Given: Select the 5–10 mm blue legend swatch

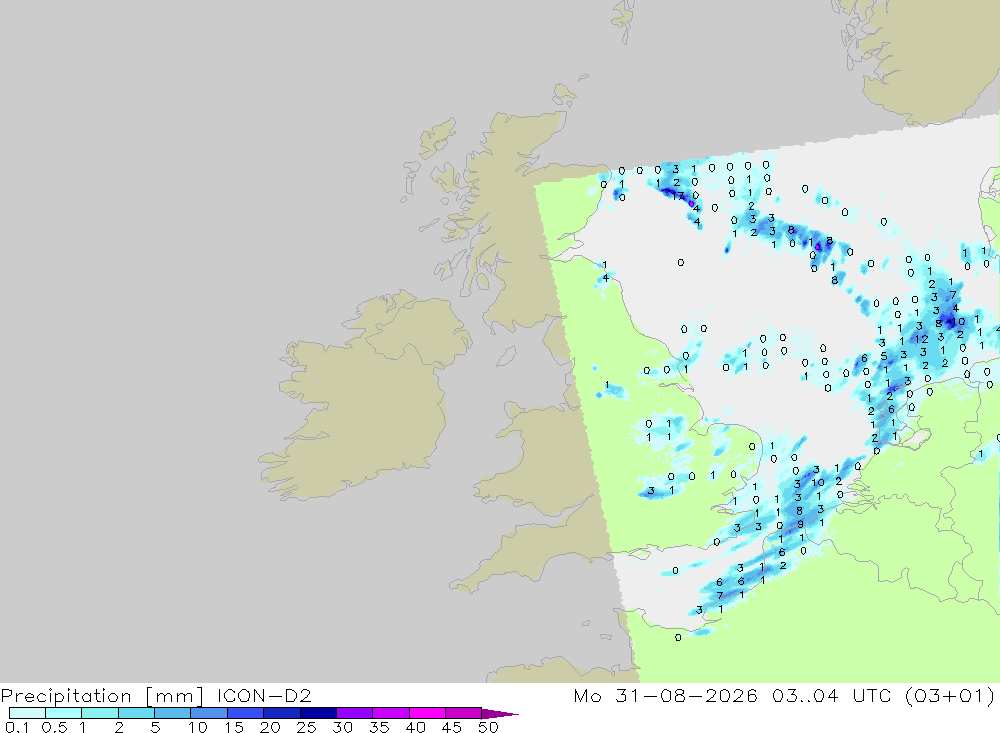Looking at the screenshot, I should (172, 713).
